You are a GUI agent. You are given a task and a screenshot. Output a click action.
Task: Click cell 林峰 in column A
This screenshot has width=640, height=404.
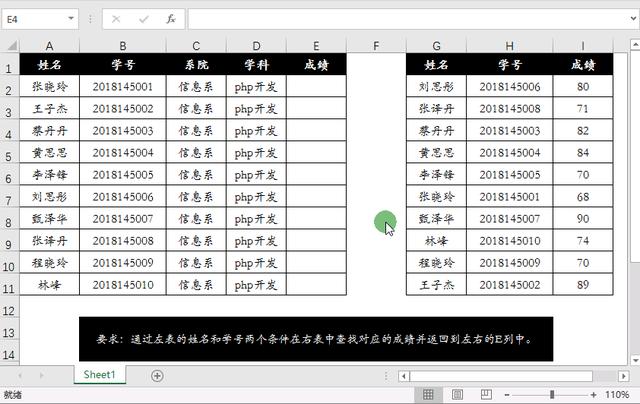pyautogui.click(x=49, y=285)
